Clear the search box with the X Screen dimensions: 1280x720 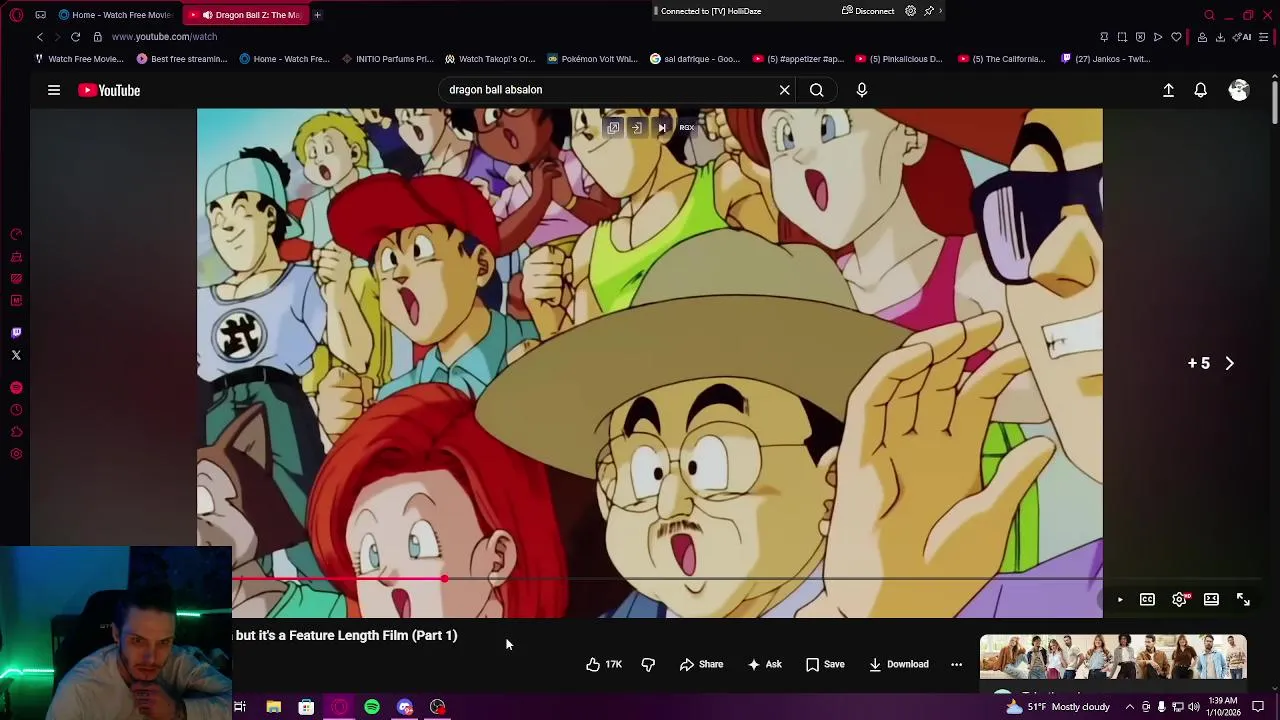pyautogui.click(x=785, y=90)
